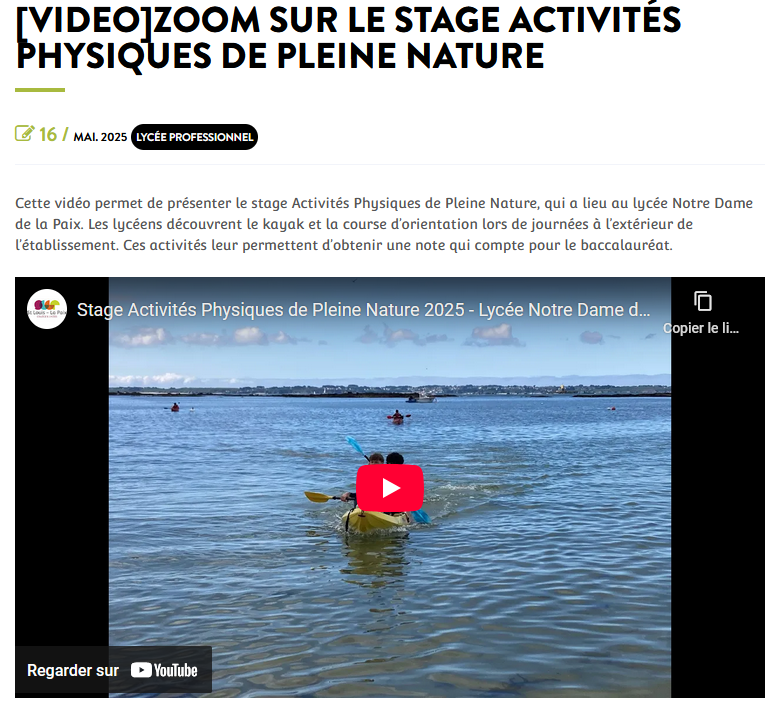
Task: Play the embedded YouTube video
Action: point(389,488)
